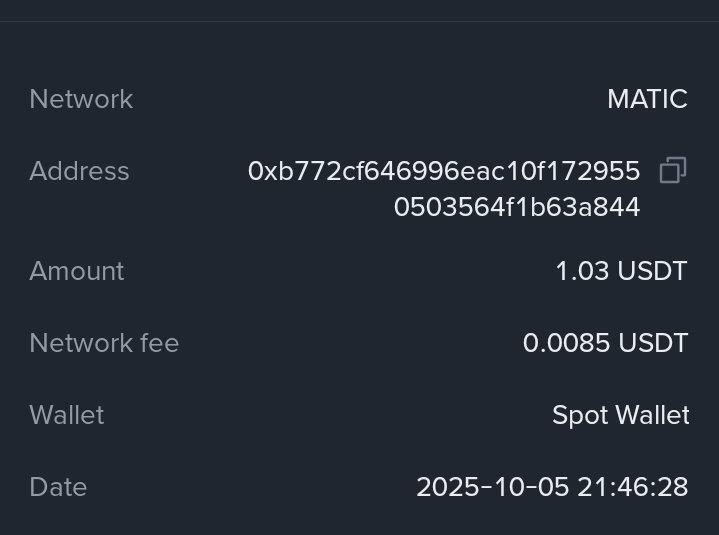Select the MATIC network value

(647, 99)
